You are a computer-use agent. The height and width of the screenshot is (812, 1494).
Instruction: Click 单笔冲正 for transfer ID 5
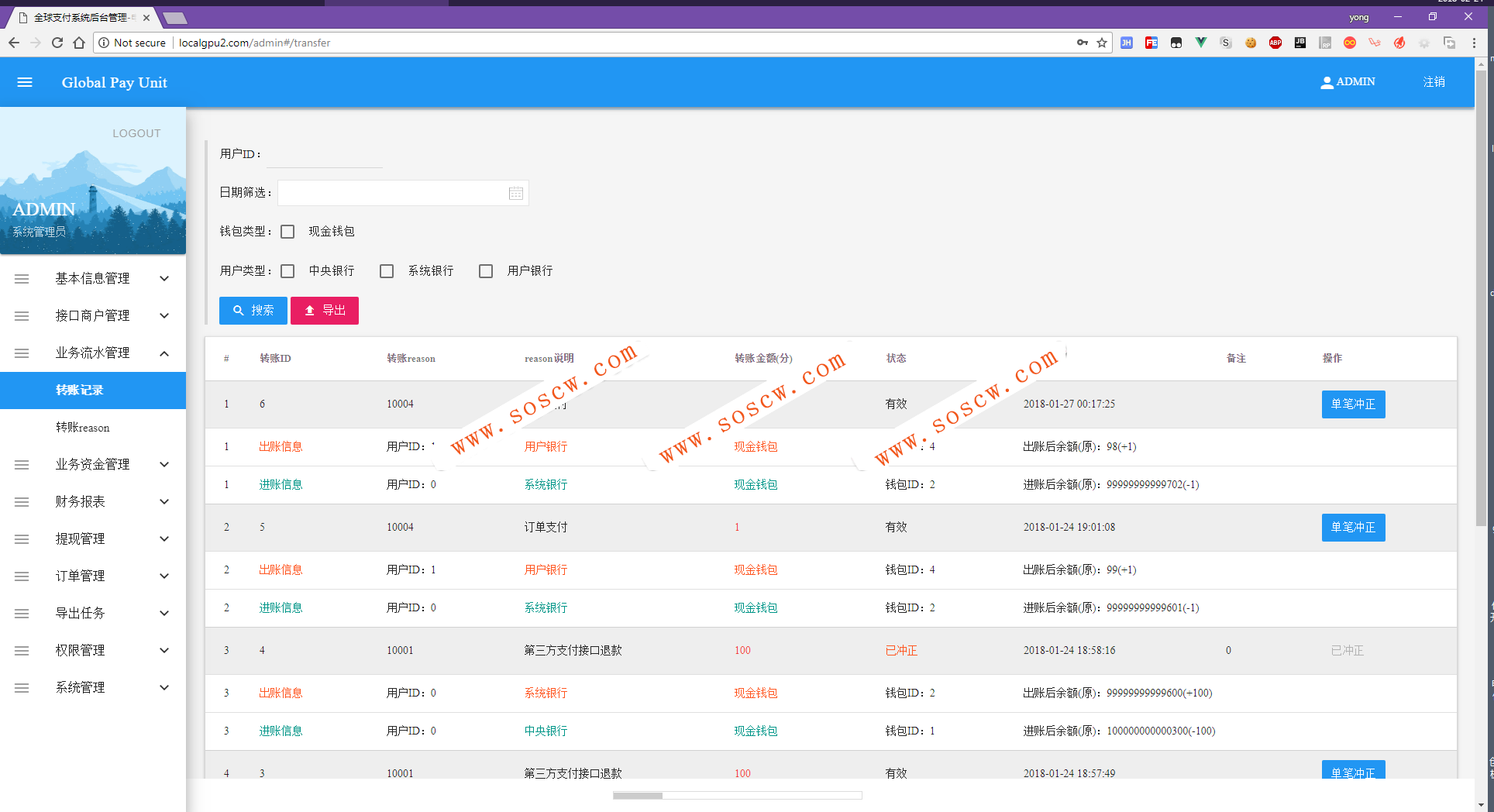click(1353, 528)
